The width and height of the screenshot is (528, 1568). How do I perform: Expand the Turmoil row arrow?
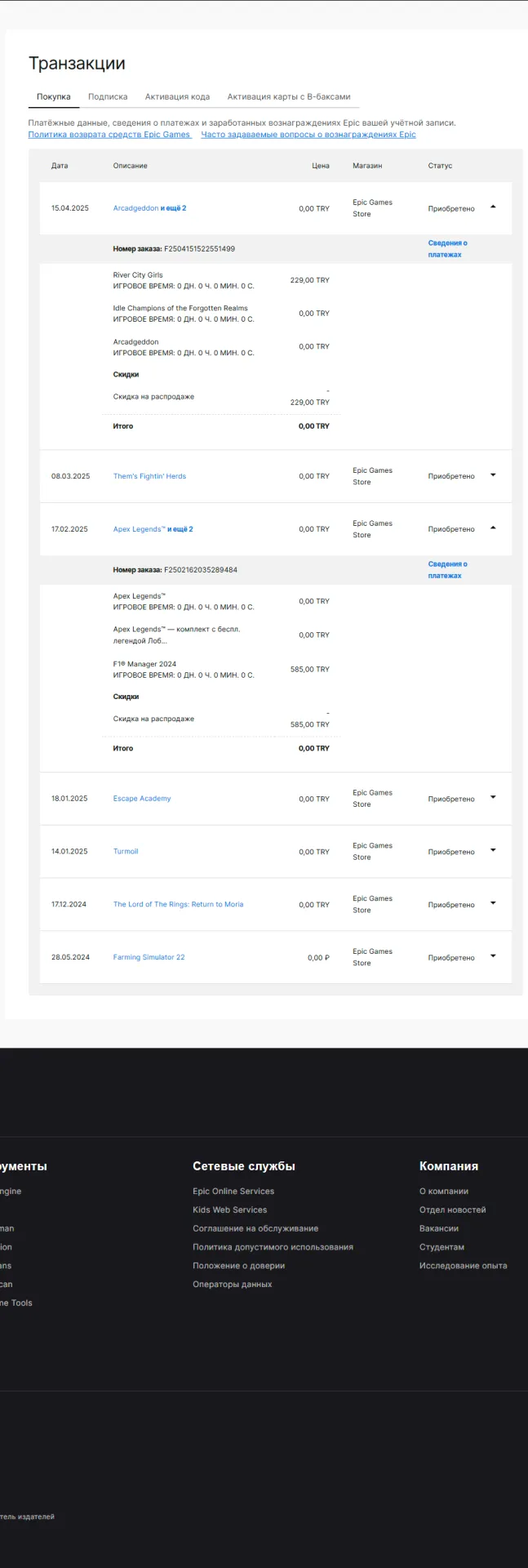click(x=493, y=851)
